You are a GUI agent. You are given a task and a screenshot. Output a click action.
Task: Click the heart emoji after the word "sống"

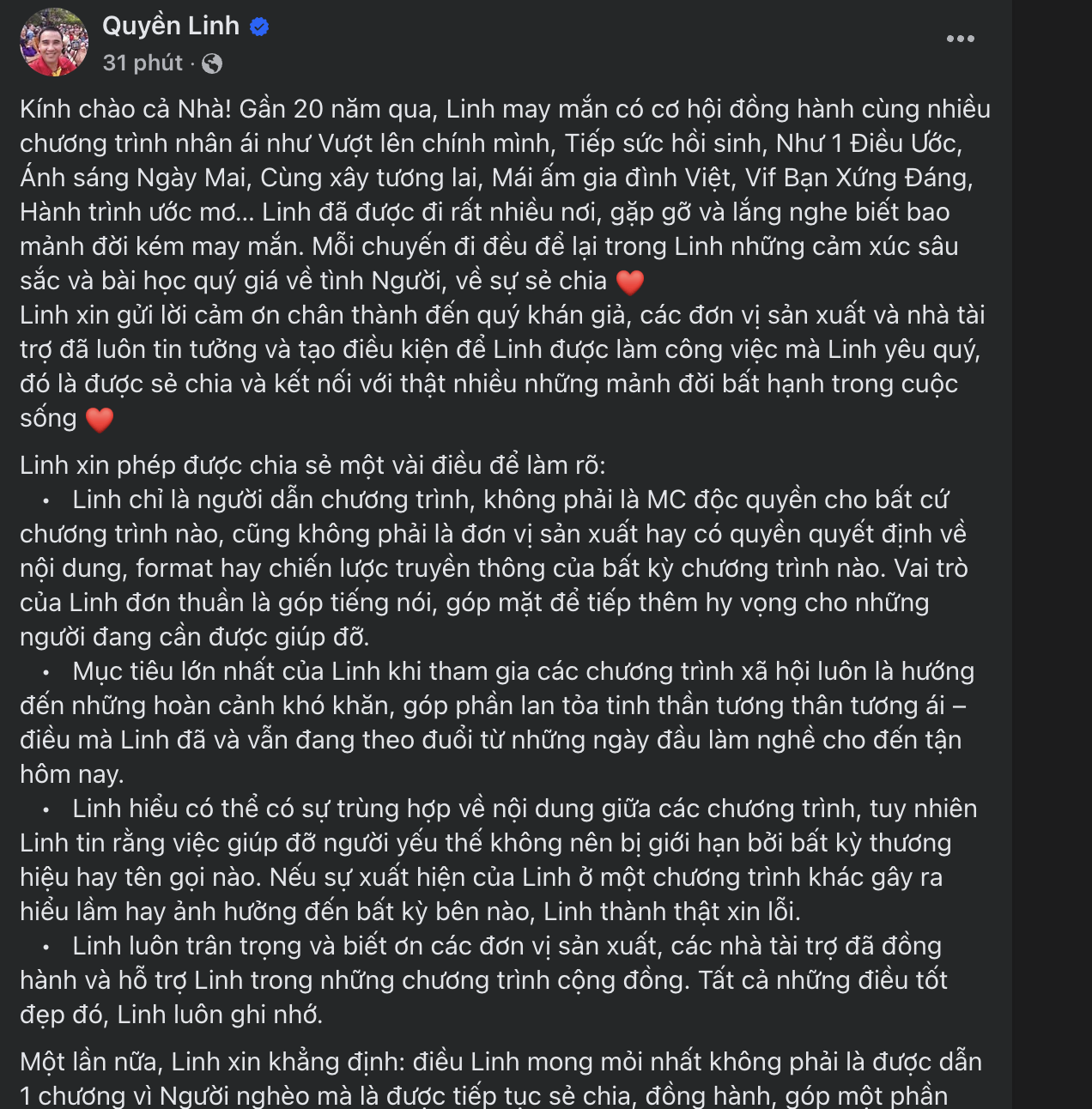point(100,419)
